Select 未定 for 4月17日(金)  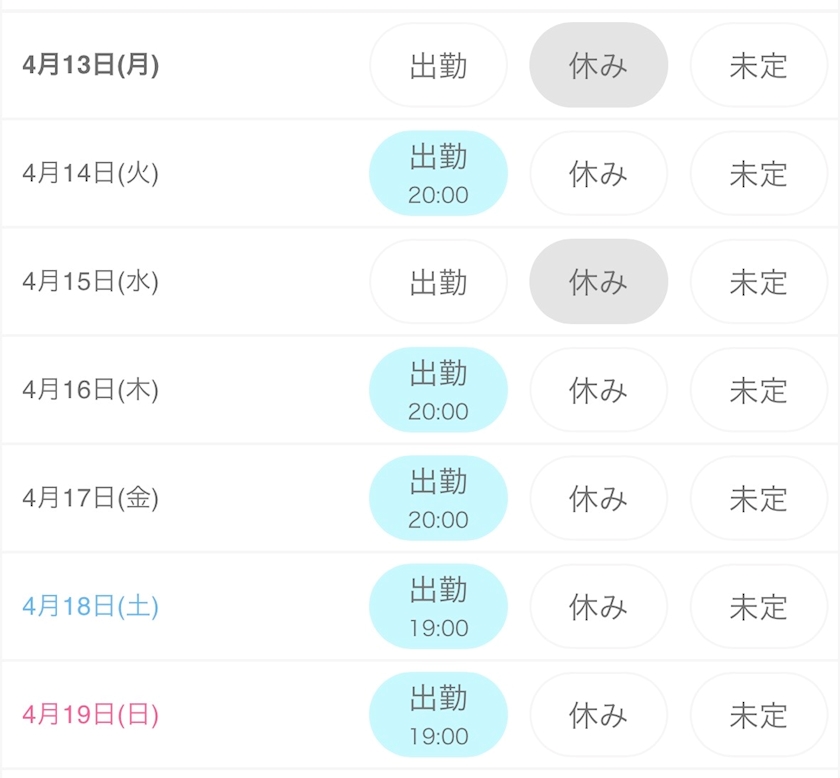(x=758, y=498)
